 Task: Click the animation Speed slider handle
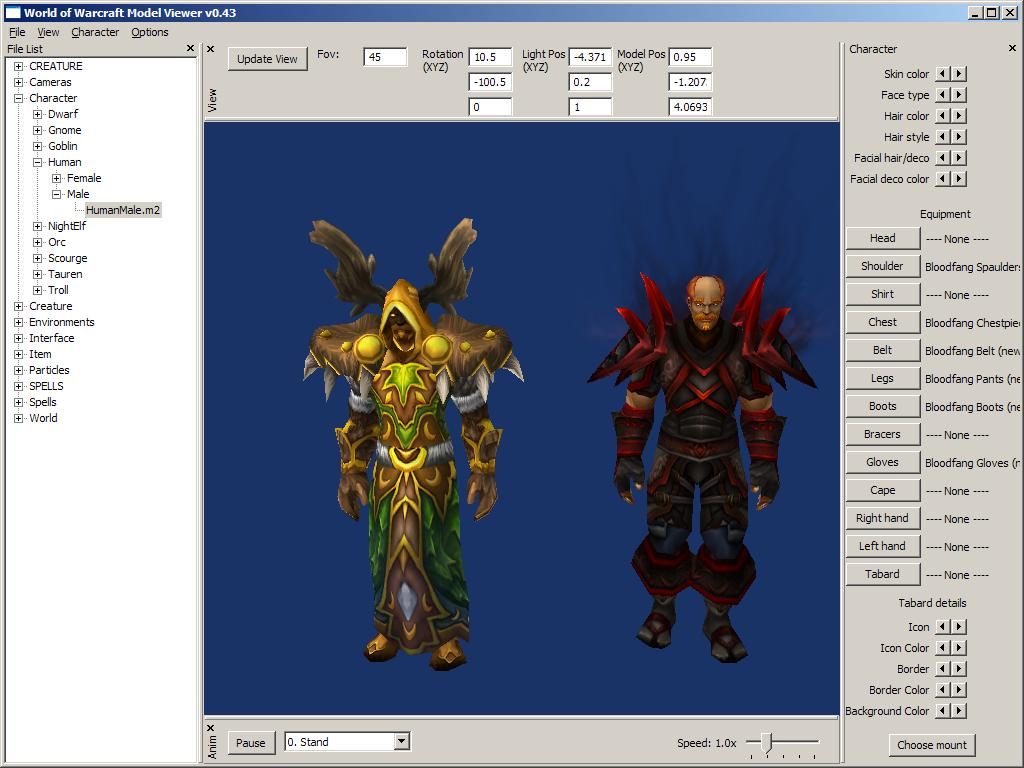[767, 742]
